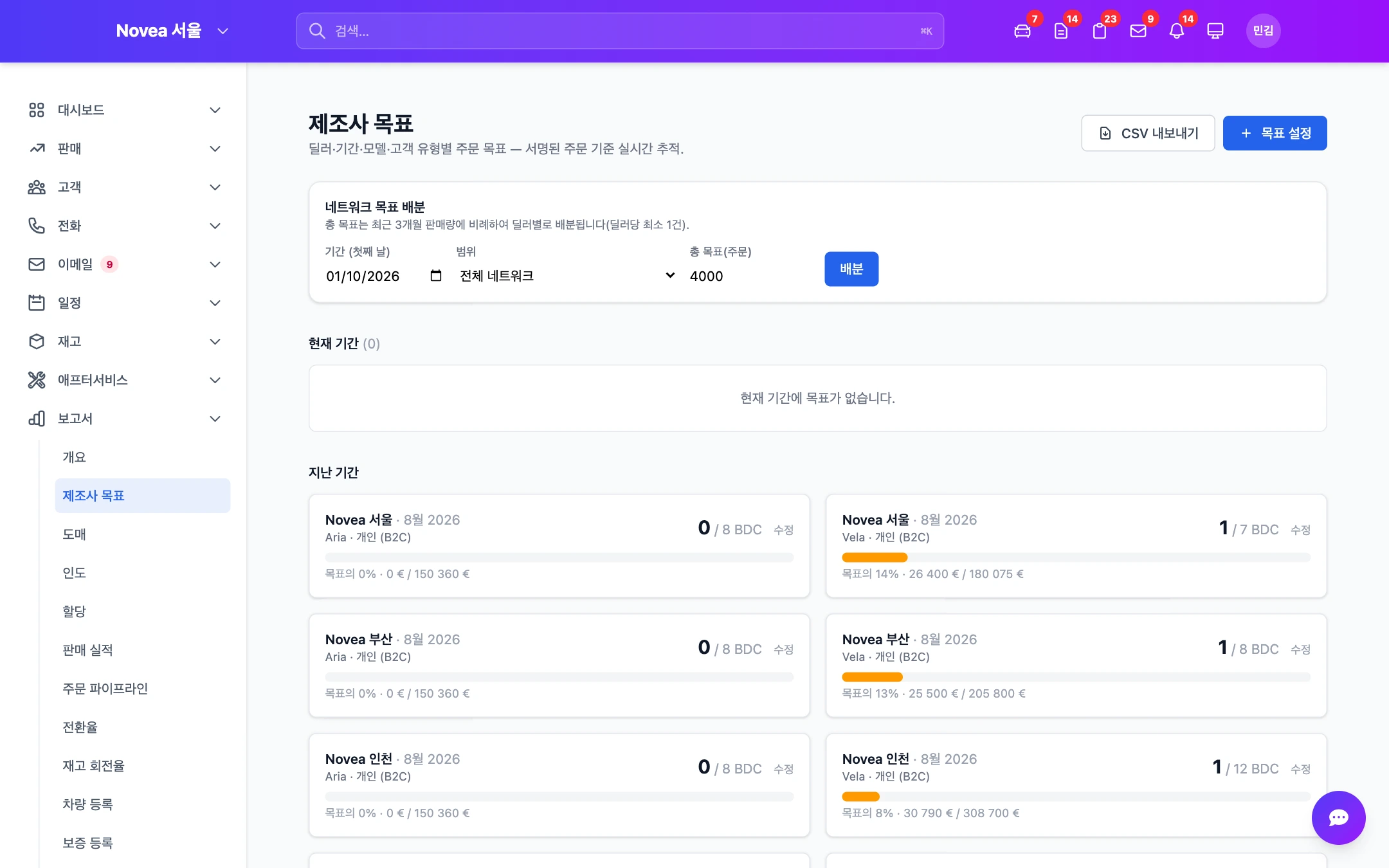The width and height of the screenshot is (1389, 868).
Task: Open the 인도 report page
Action: click(x=142, y=573)
